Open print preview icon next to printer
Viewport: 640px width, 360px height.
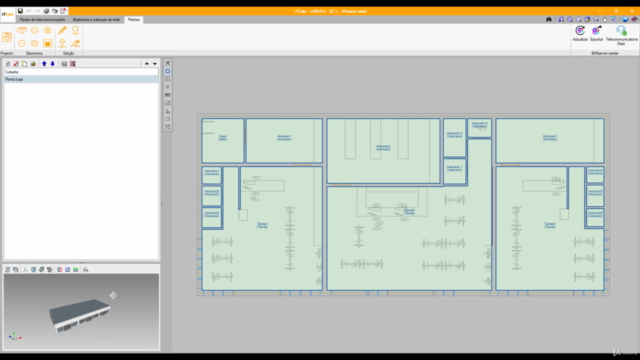pos(55,11)
